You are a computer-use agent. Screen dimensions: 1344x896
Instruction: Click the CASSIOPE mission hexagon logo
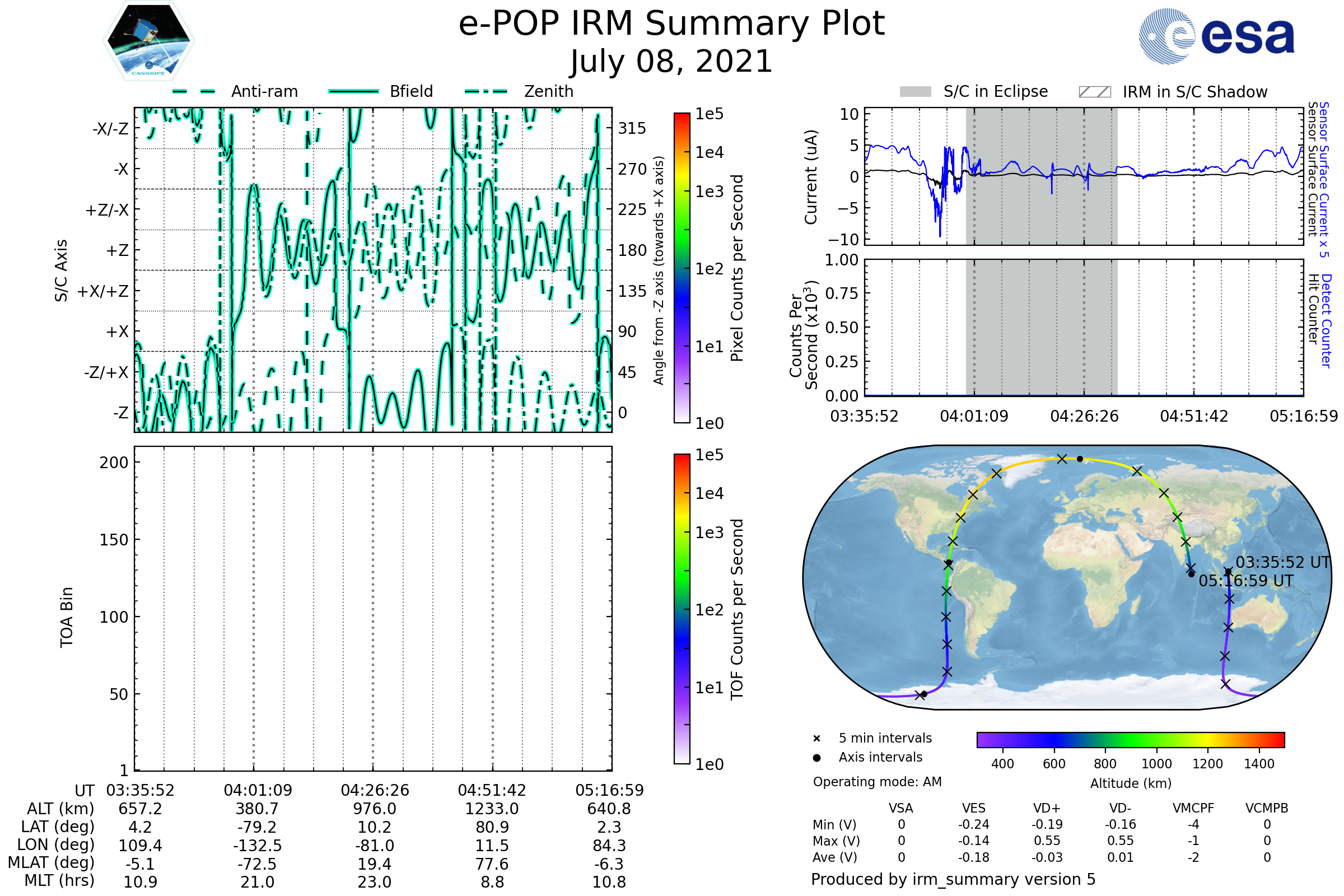click(x=148, y=41)
